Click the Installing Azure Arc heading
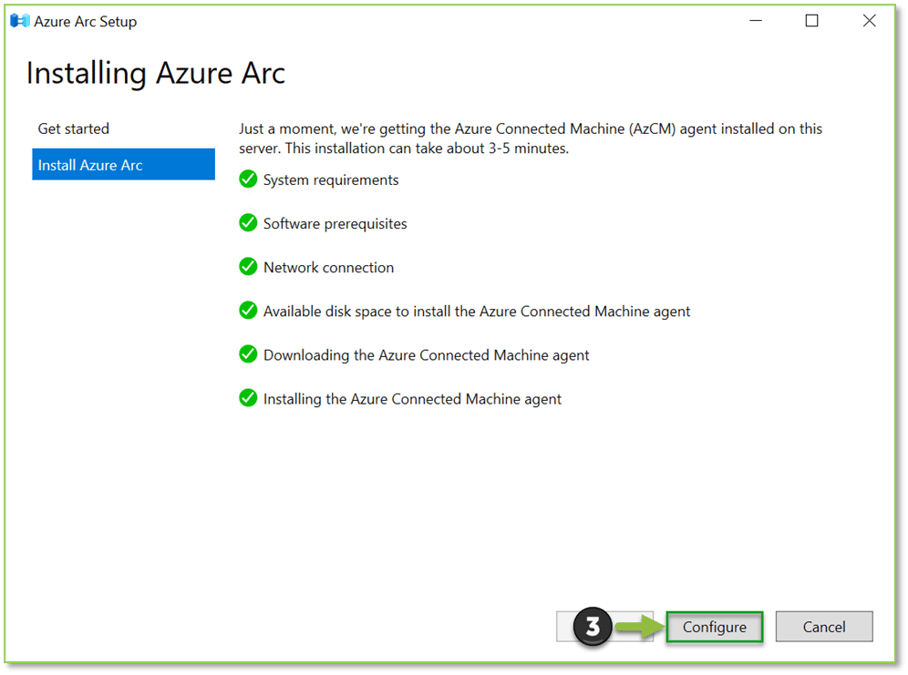This screenshot has width=908, height=675. (x=155, y=73)
